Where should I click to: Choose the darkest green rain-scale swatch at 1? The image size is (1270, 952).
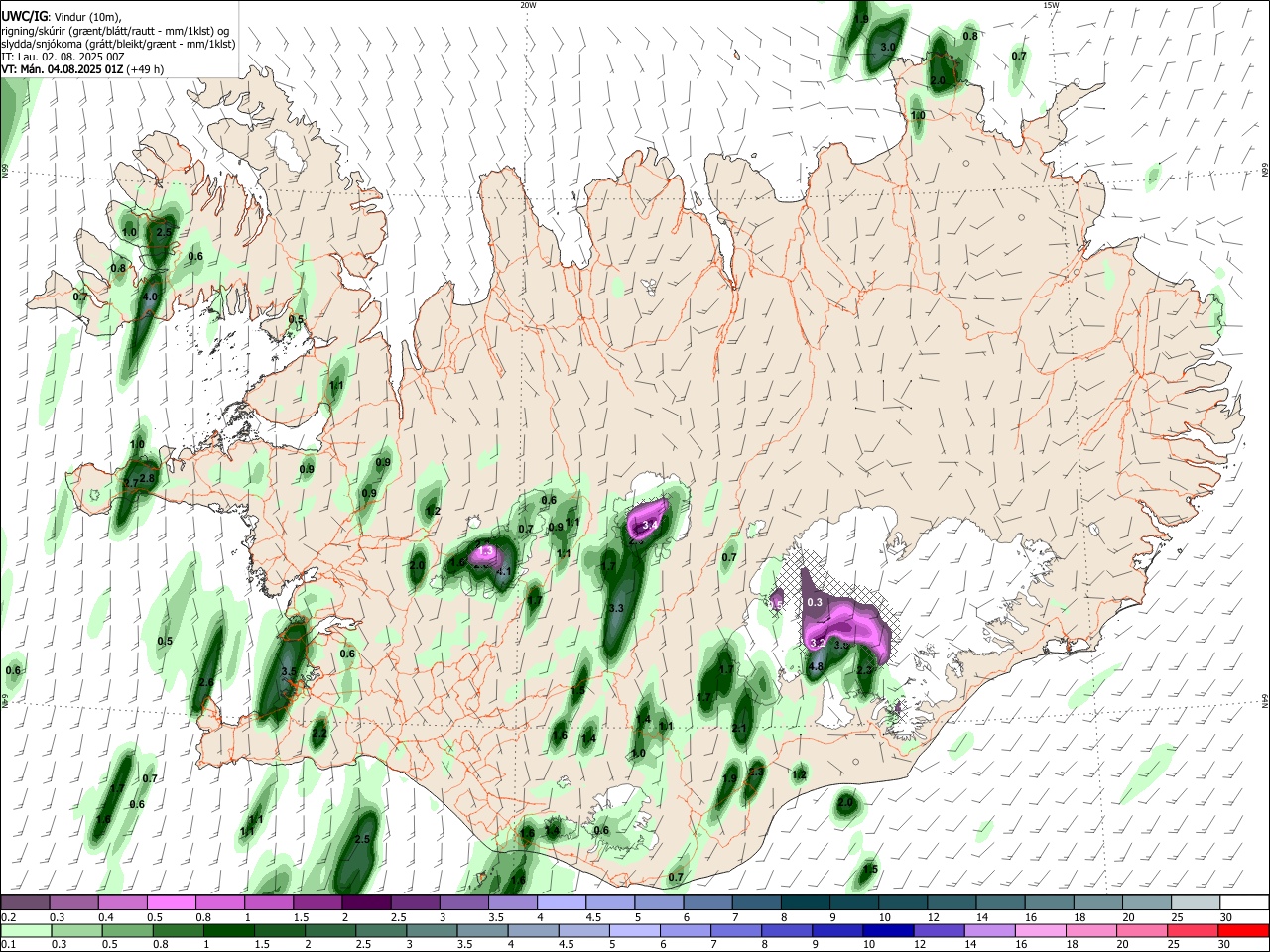(230, 930)
